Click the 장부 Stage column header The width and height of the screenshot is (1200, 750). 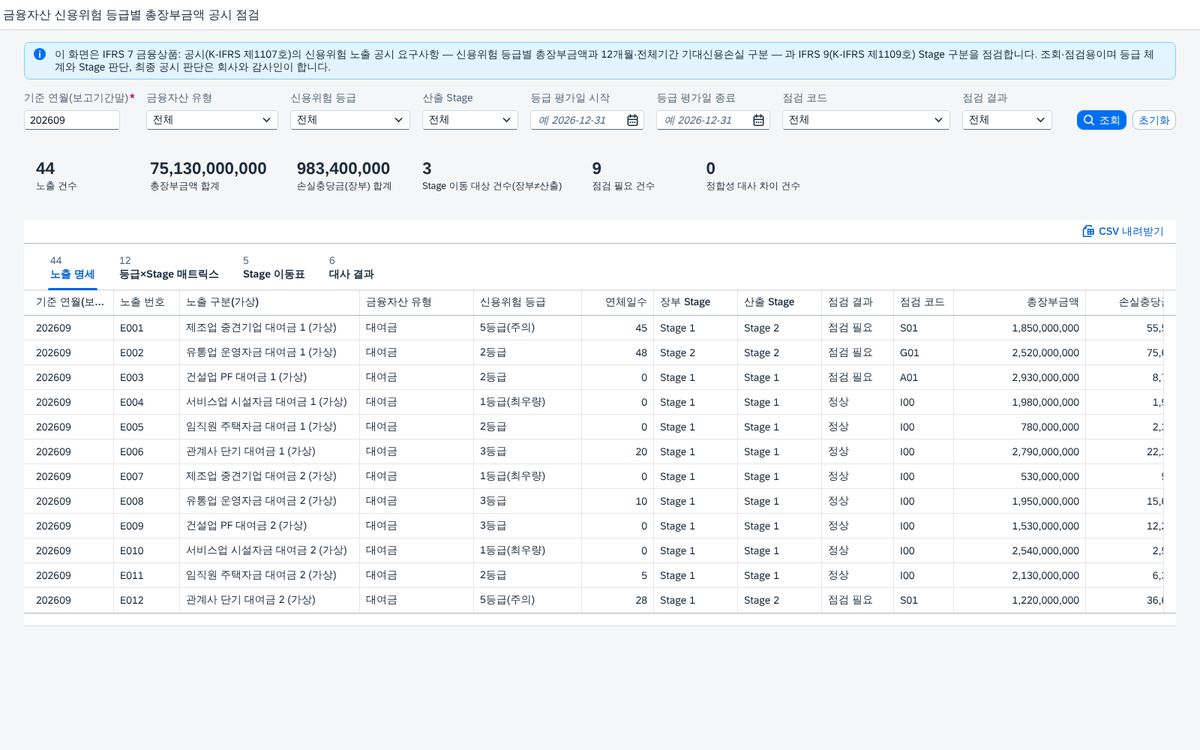695,302
